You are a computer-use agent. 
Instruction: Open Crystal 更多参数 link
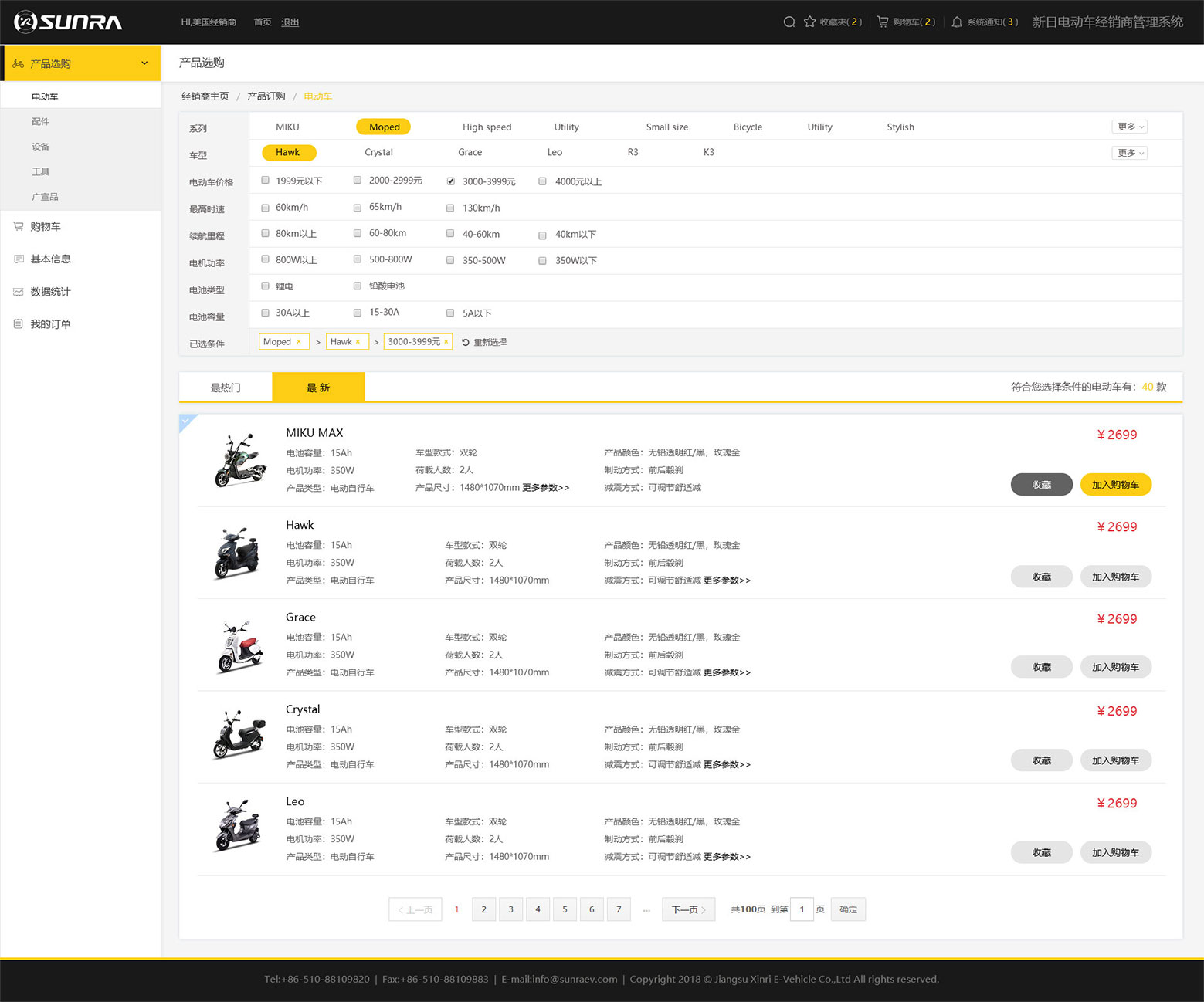coord(727,765)
